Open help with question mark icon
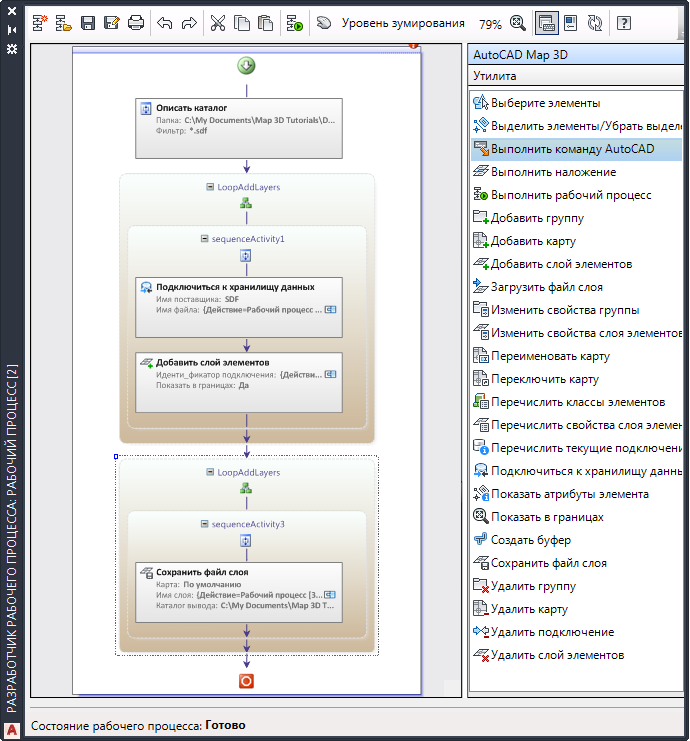The image size is (690, 741). pyautogui.click(x=624, y=23)
